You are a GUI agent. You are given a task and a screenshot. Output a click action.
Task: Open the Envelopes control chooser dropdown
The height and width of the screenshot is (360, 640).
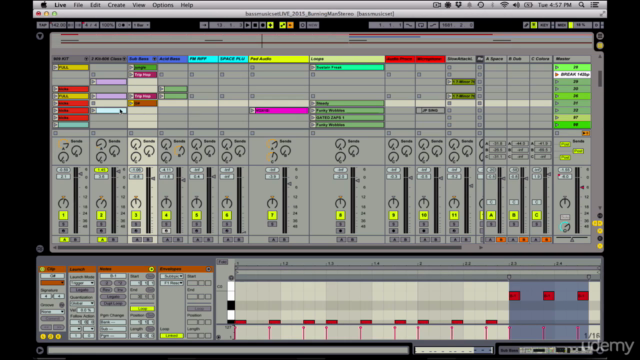point(172,283)
